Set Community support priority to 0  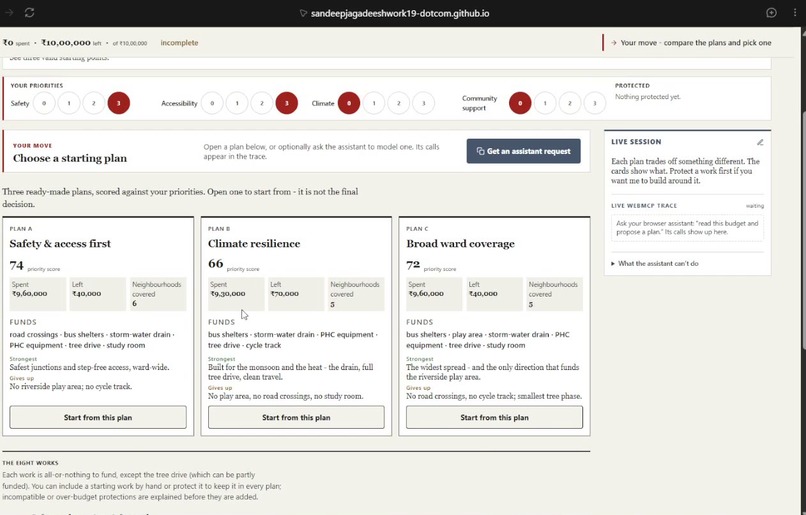[x=520, y=103]
